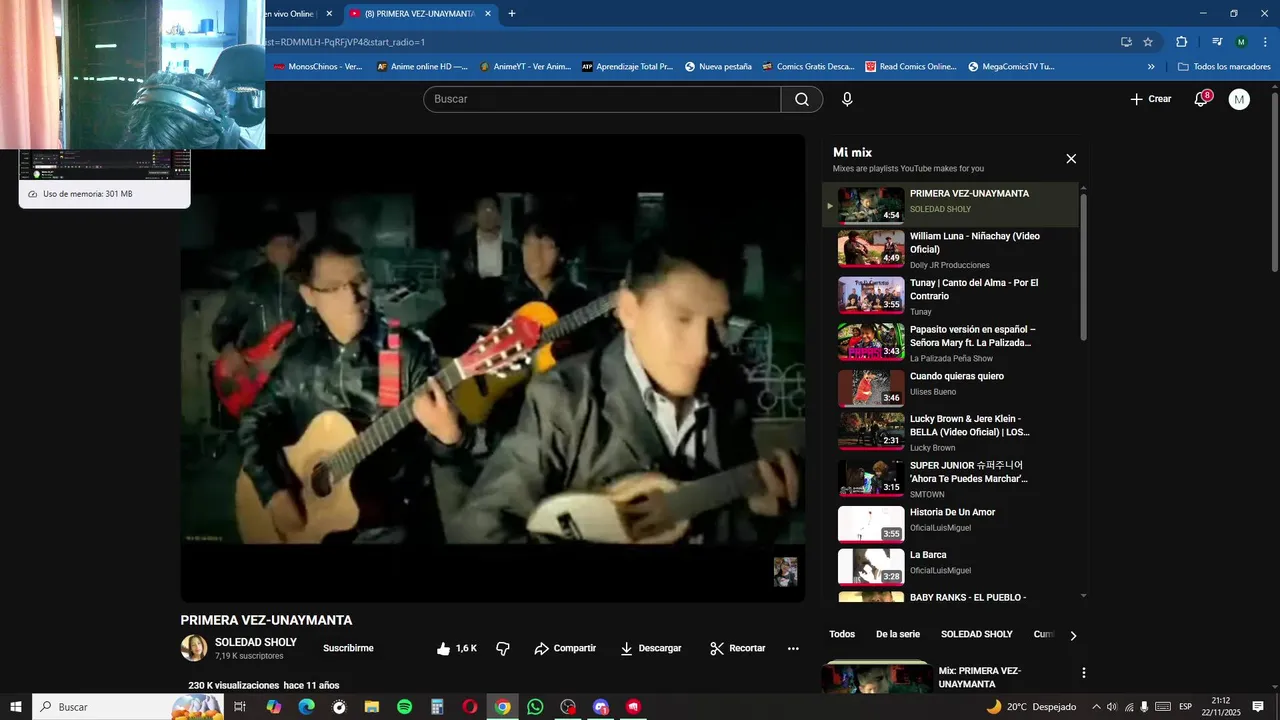Show hidden system tray icons
1280x720 pixels.
(1096, 707)
